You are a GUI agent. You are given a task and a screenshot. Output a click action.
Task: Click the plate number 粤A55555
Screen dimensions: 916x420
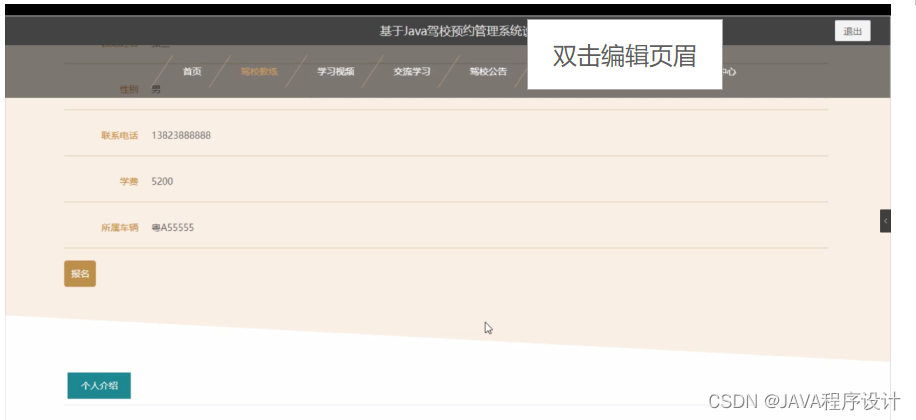[x=173, y=228]
